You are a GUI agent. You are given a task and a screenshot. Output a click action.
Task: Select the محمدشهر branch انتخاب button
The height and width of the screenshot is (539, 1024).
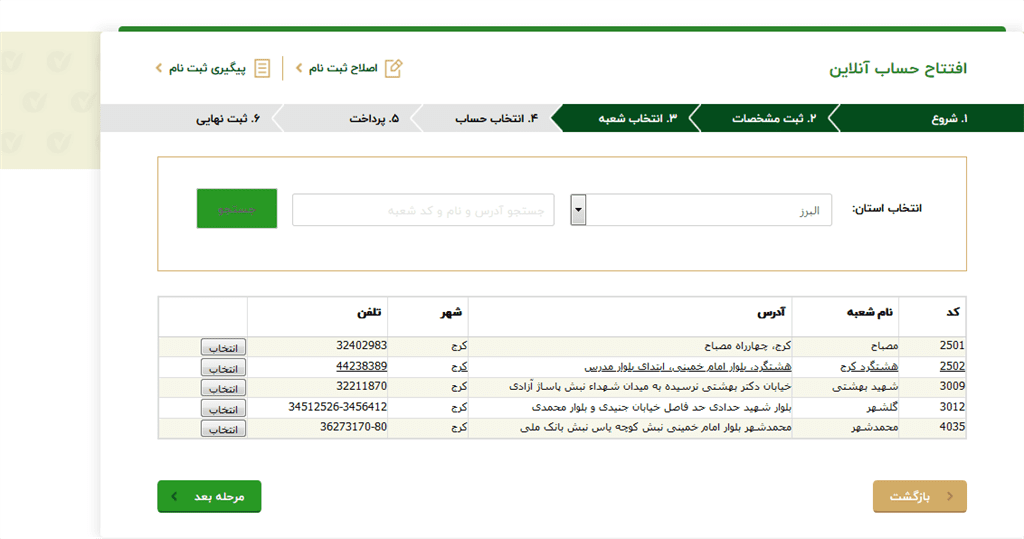[x=223, y=429]
